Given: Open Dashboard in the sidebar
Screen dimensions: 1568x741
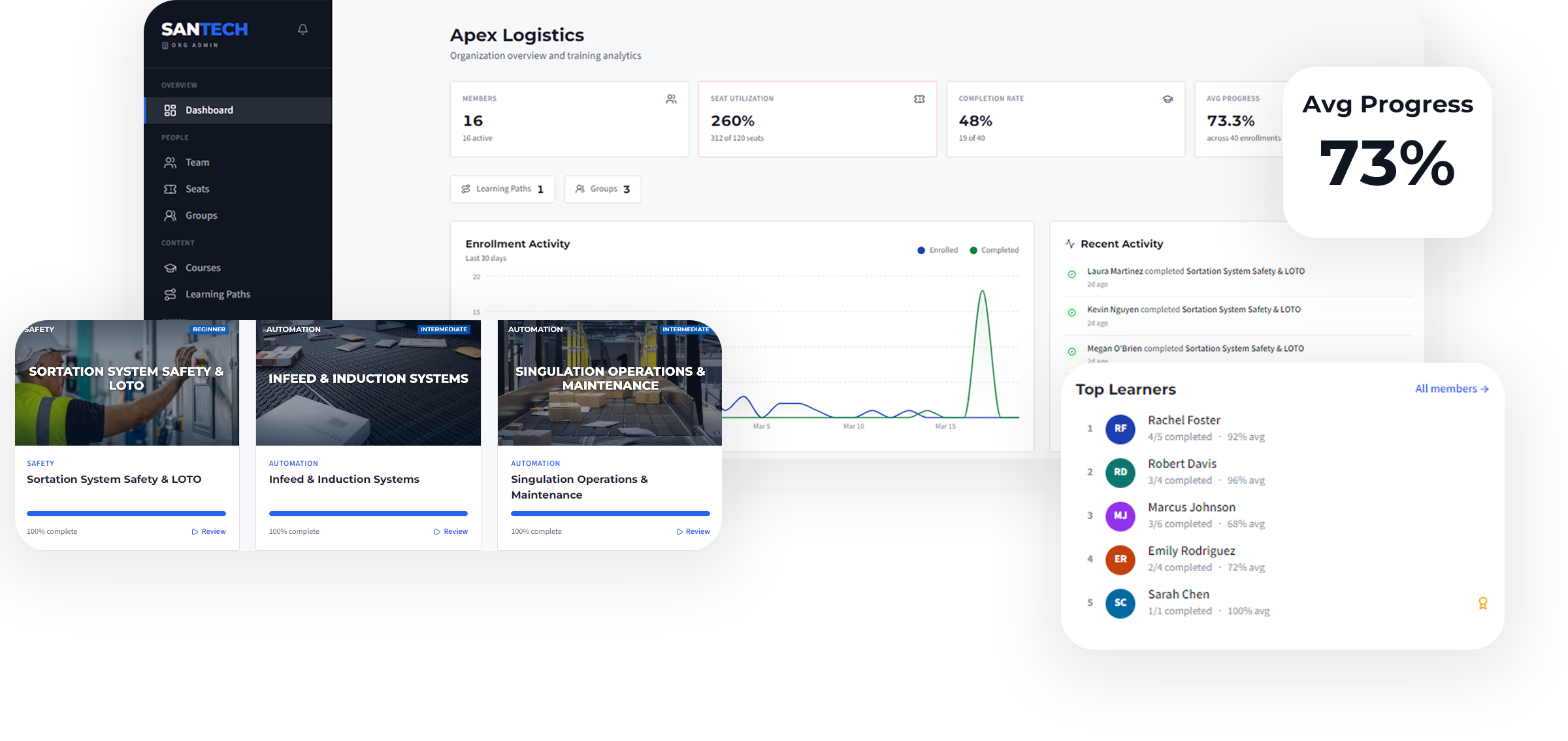Looking at the screenshot, I should click(x=209, y=110).
